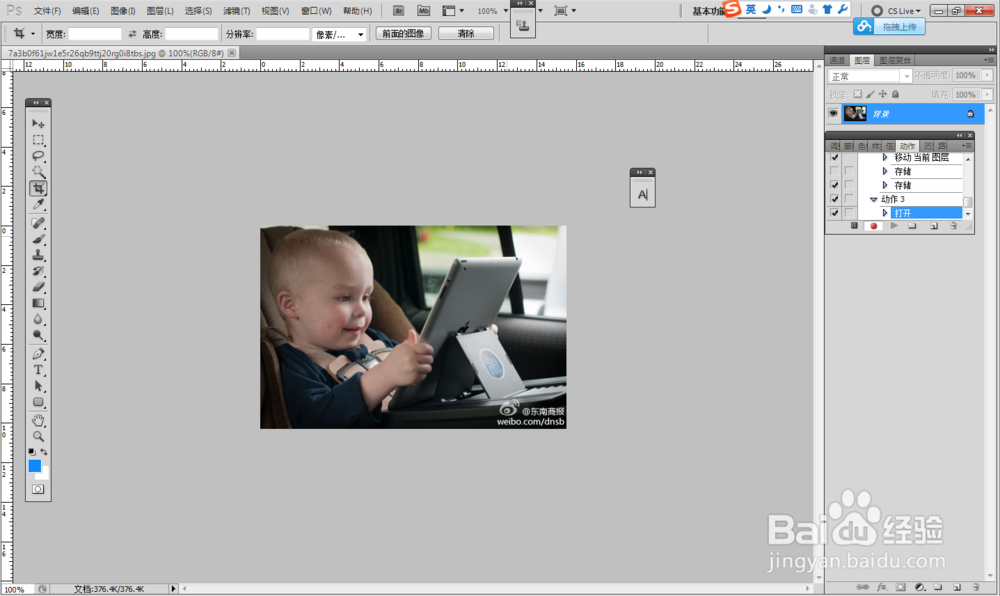
Task: Select the History Brush tool
Action: coord(38,271)
